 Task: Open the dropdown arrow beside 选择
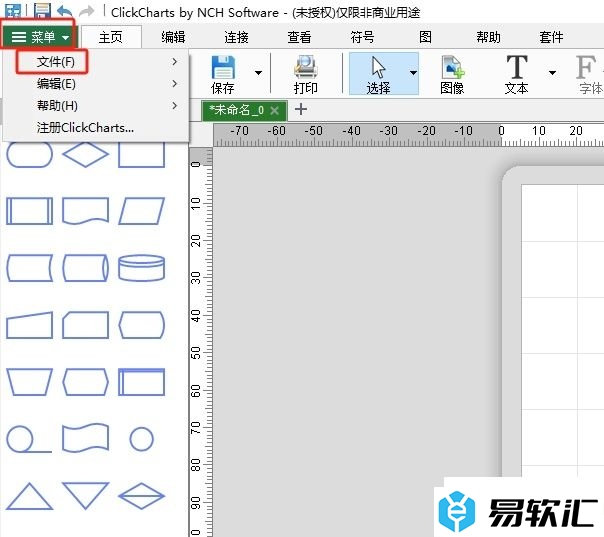click(413, 73)
